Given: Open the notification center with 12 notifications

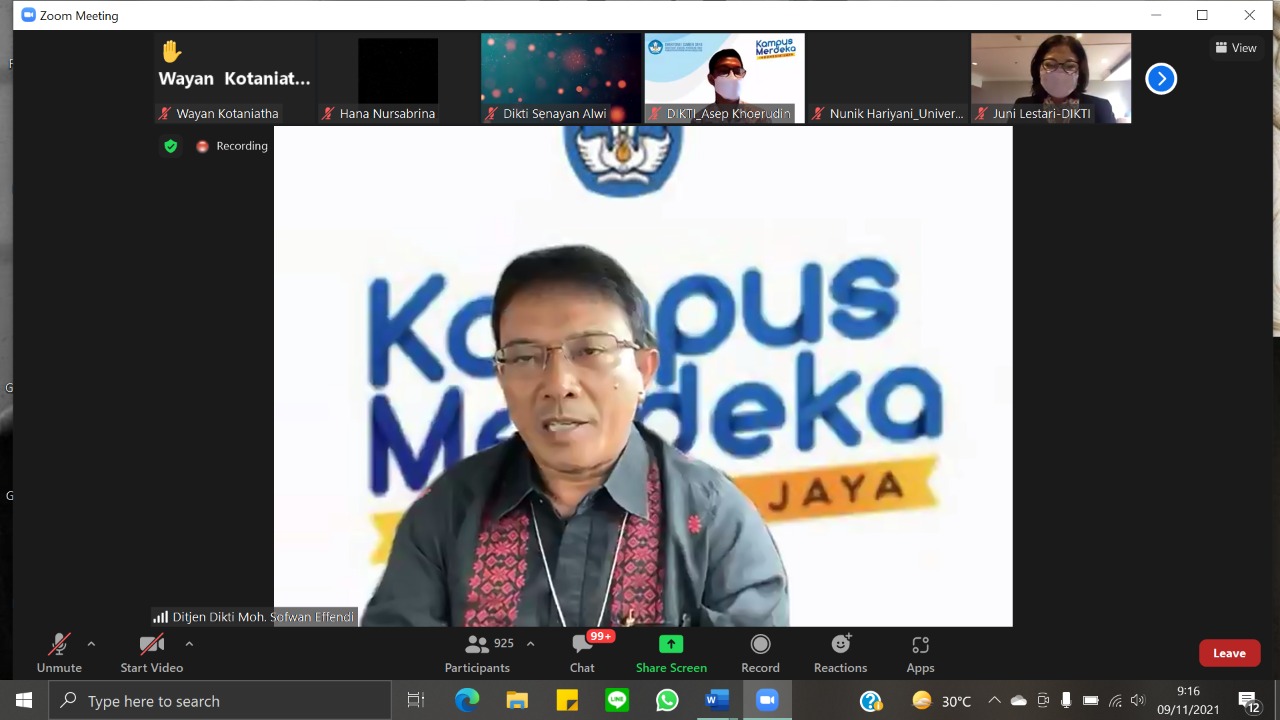Looking at the screenshot, I should [x=1249, y=701].
